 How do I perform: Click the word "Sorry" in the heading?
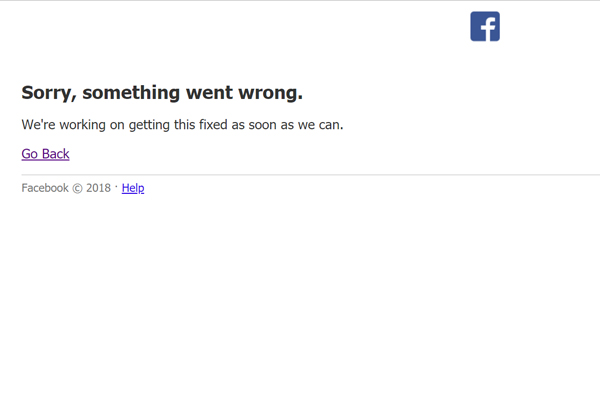48,93
